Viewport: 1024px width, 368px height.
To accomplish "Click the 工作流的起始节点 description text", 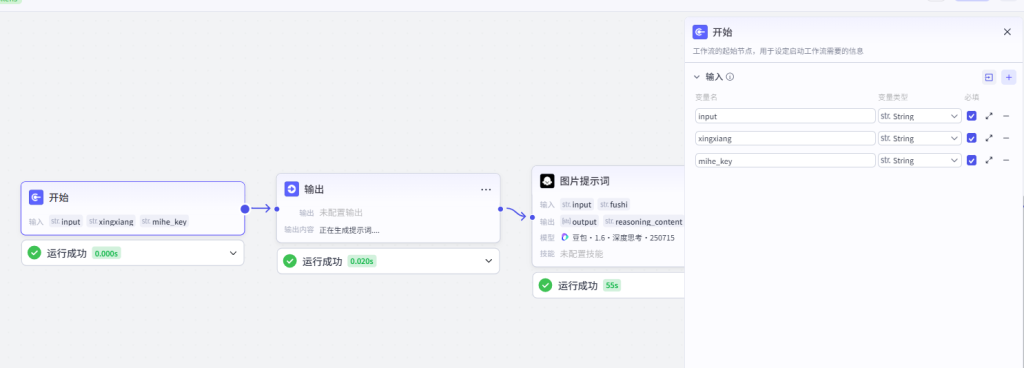I will pos(778,51).
